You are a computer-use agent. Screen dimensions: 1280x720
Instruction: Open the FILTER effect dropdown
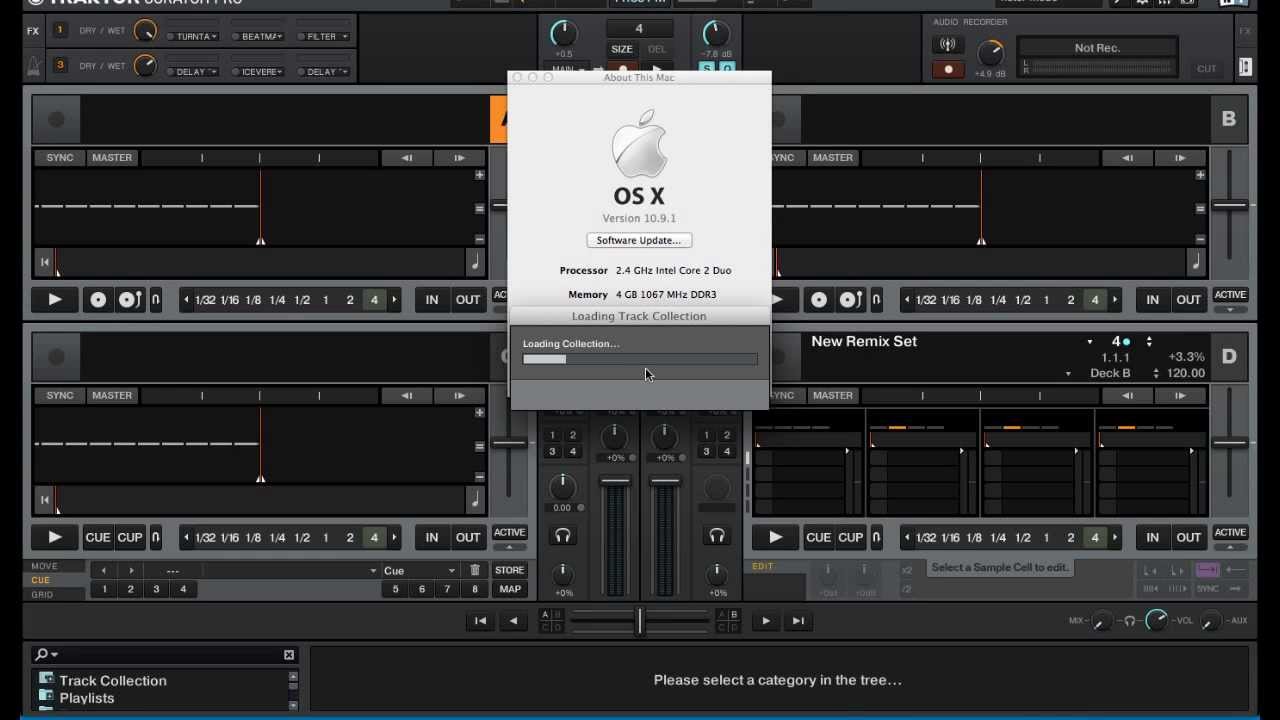point(344,37)
